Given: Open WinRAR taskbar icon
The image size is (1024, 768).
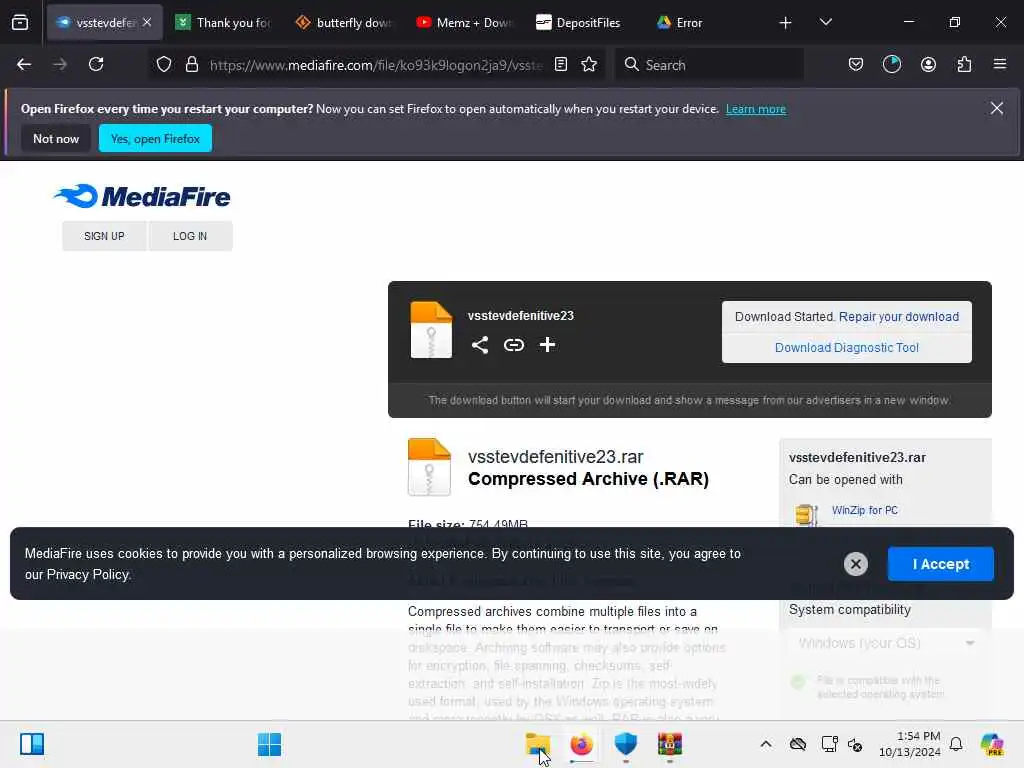Looking at the screenshot, I should point(669,744).
